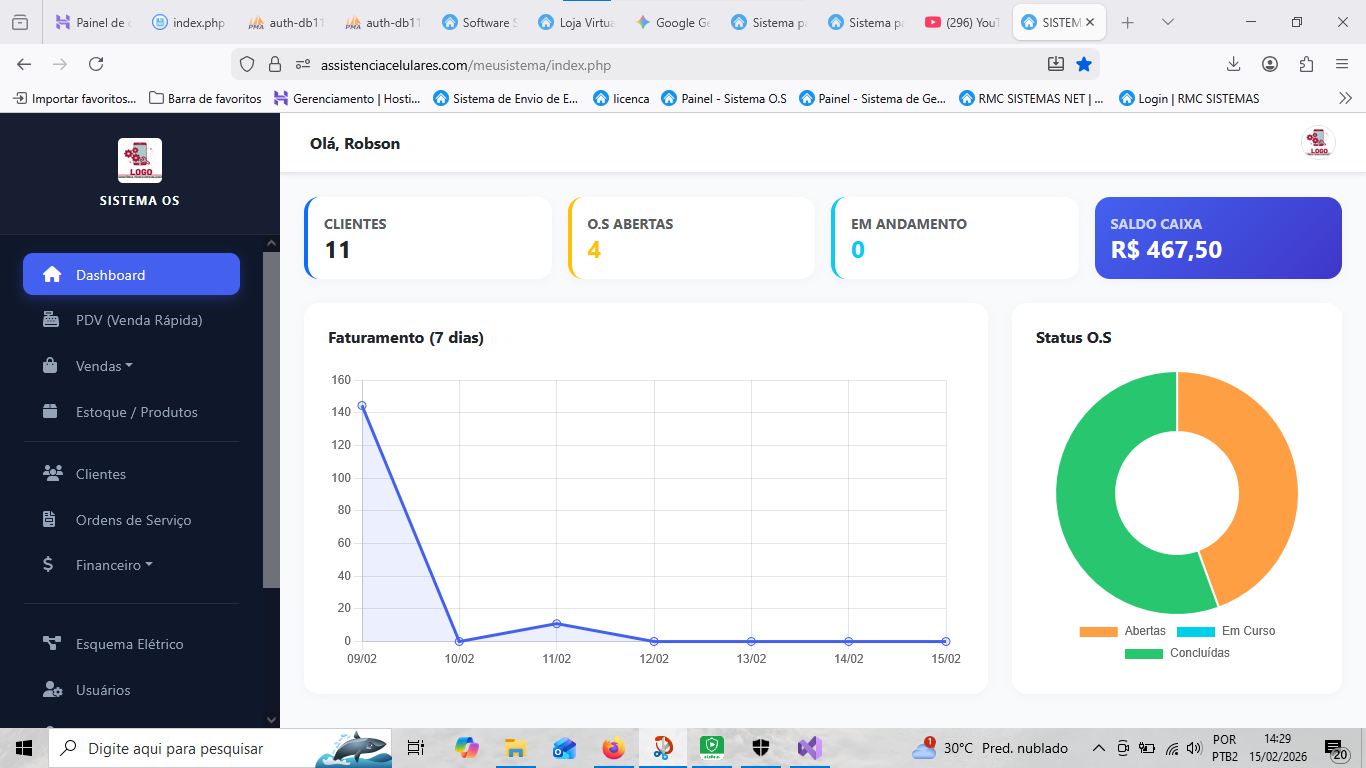Show more bookmarks with the overflow chevron

click(1345, 98)
